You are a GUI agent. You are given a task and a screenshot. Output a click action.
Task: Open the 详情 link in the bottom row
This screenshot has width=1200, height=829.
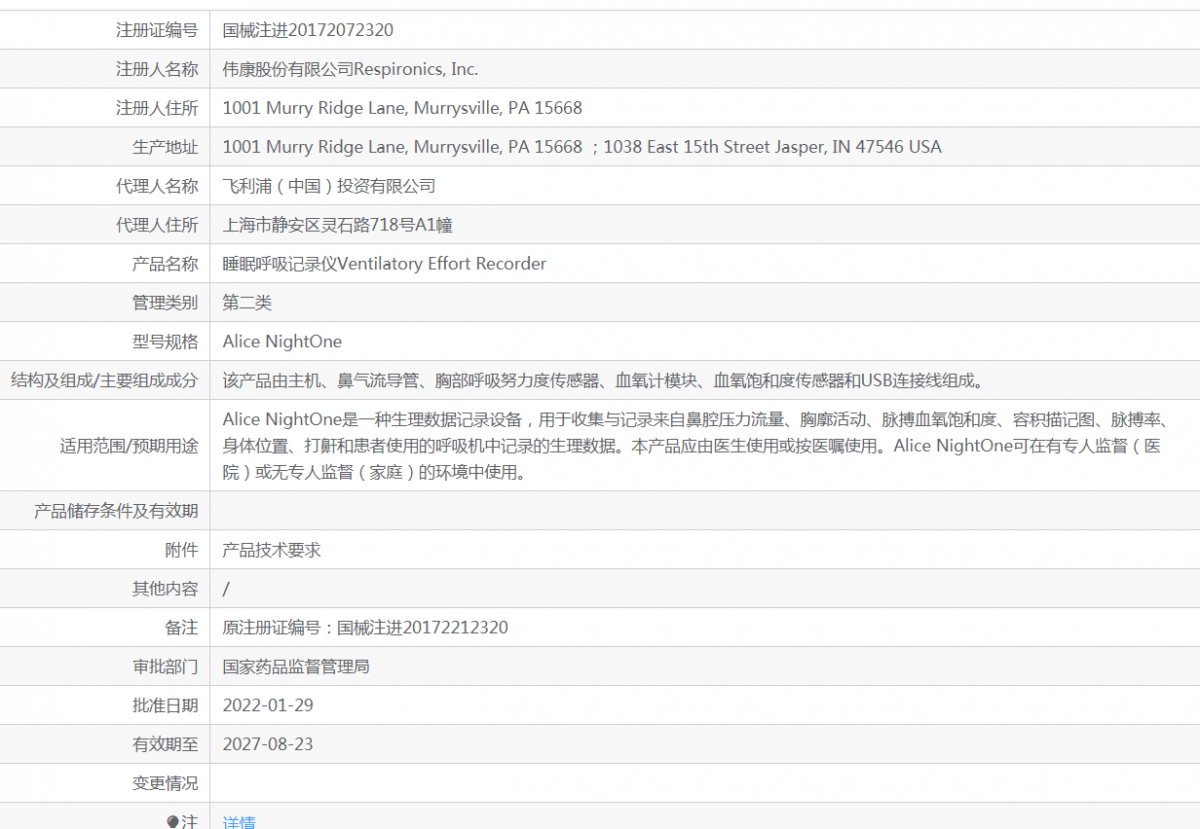coord(239,822)
